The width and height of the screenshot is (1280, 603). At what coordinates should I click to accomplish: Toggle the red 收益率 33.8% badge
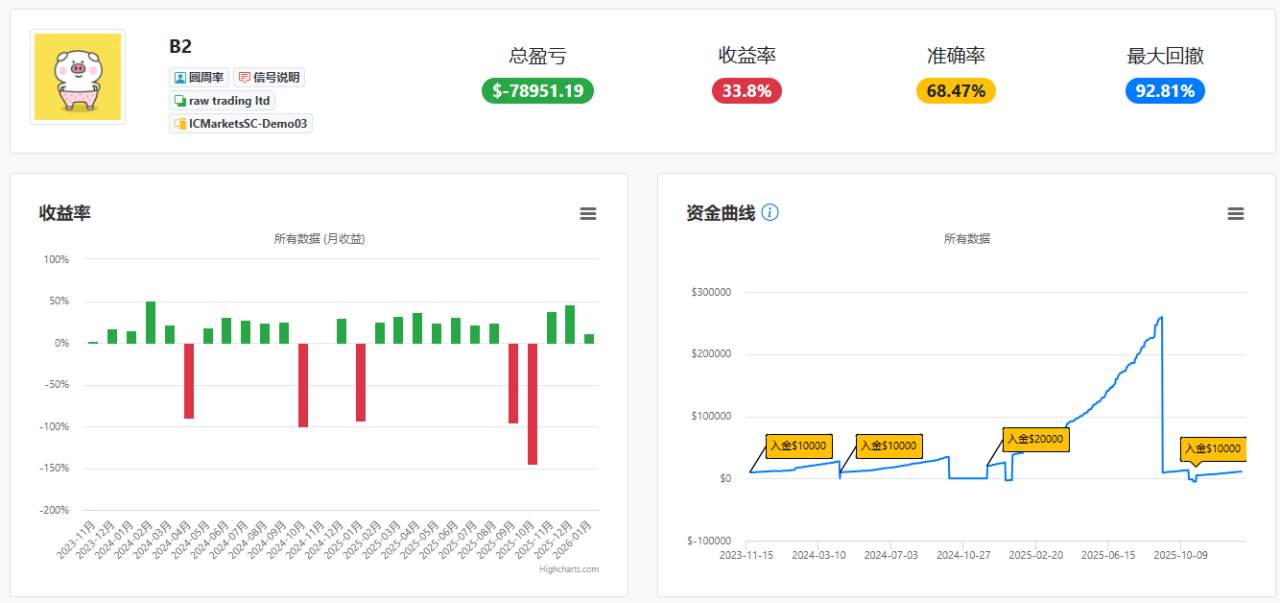point(746,91)
